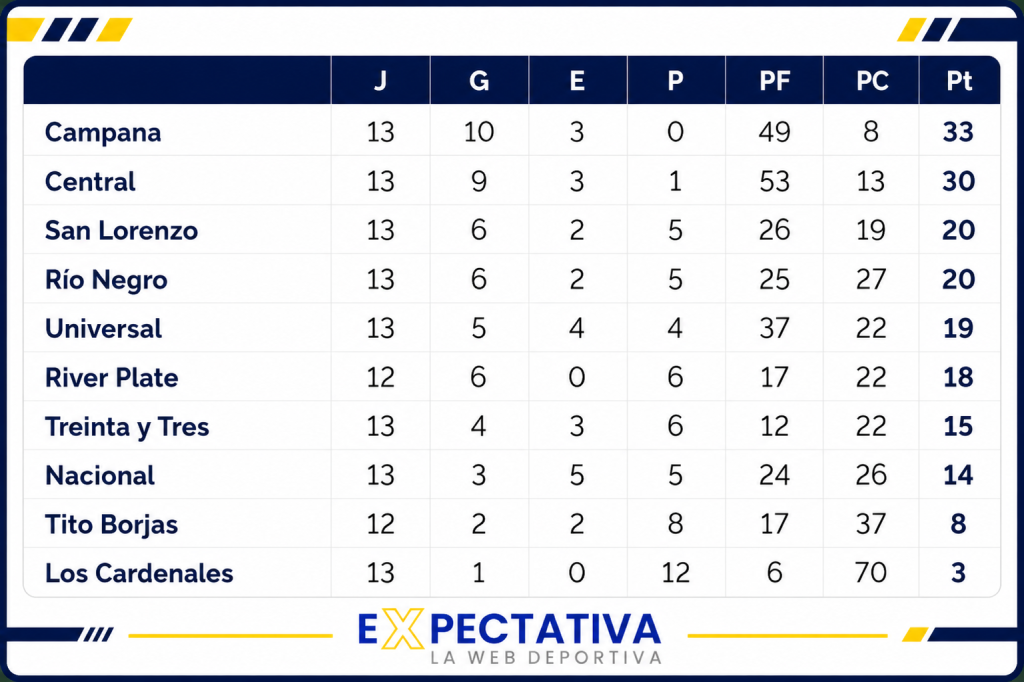Select the Central team row name
The width and height of the screenshot is (1024, 682).
(90, 181)
